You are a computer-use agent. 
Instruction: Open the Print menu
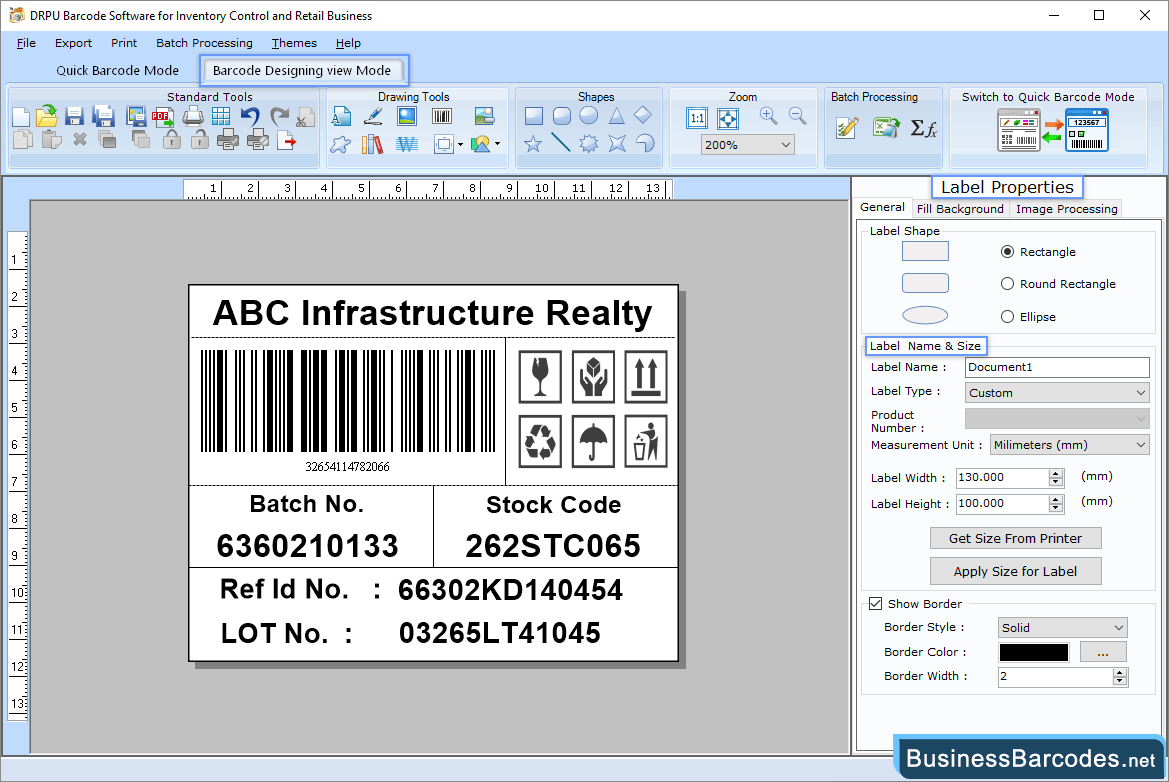(124, 43)
